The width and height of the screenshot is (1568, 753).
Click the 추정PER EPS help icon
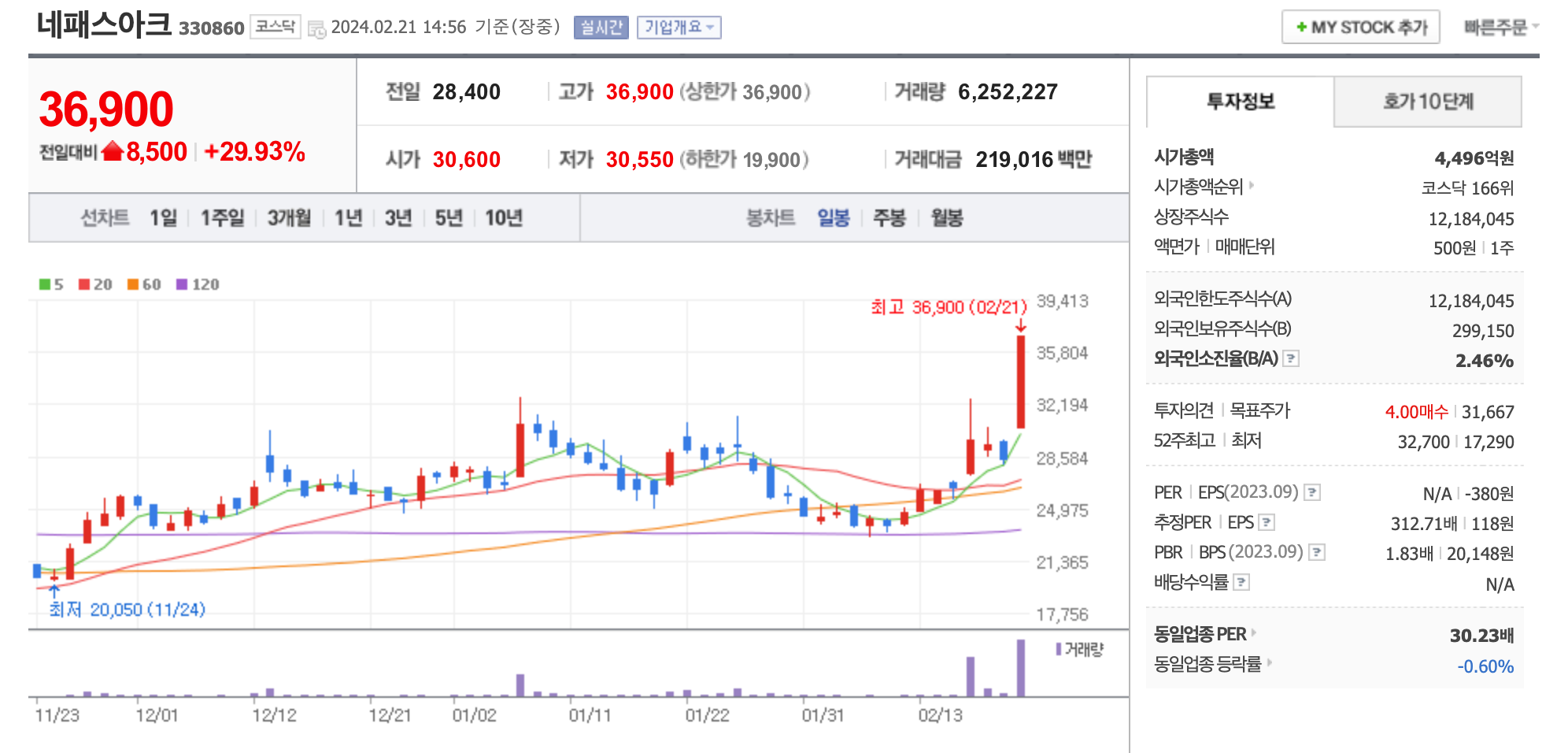pos(1267,522)
